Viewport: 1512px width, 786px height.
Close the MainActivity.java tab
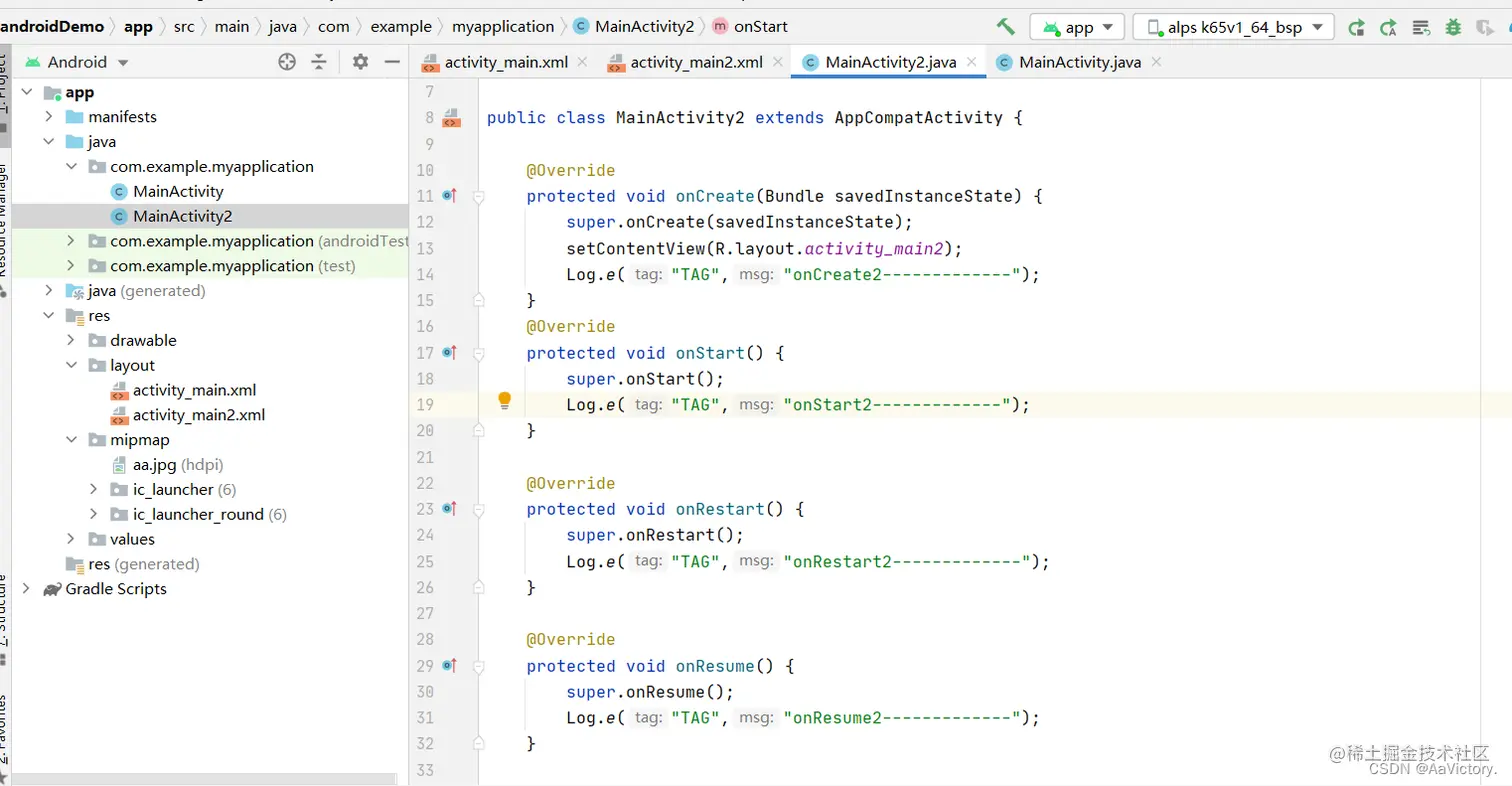click(x=1156, y=62)
